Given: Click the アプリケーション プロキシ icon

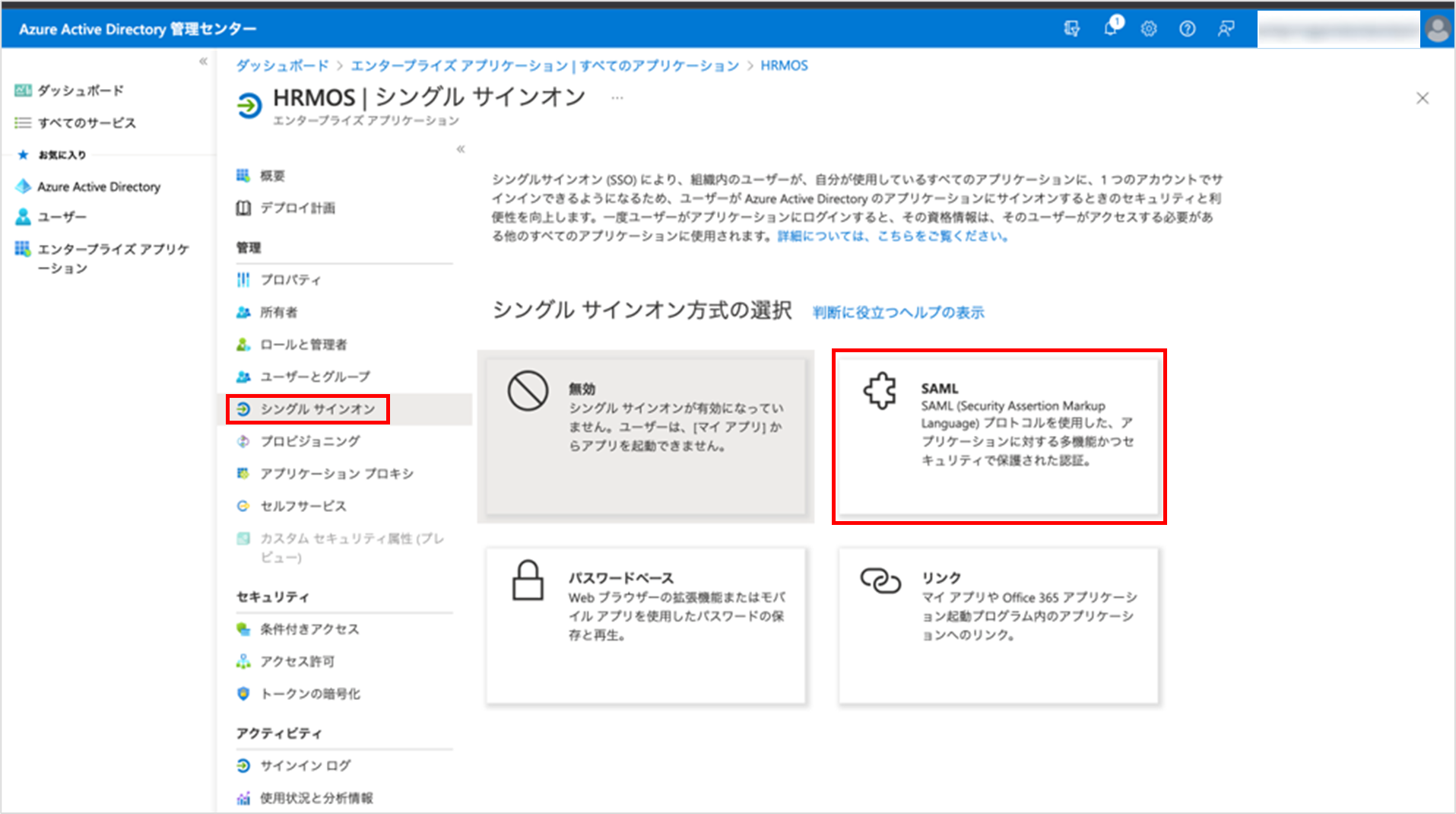Looking at the screenshot, I should pos(243,473).
